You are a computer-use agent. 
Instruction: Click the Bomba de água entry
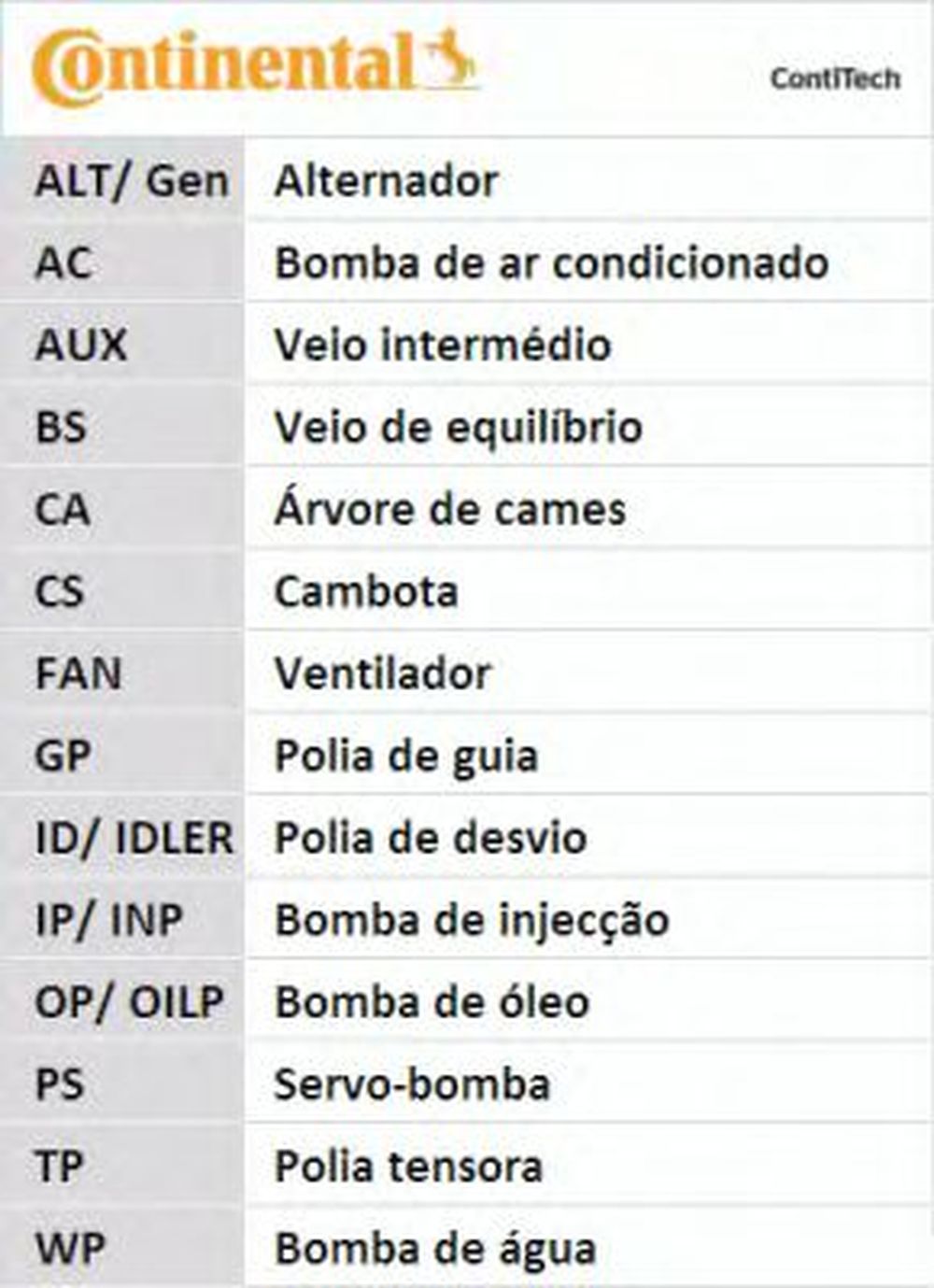click(435, 1250)
